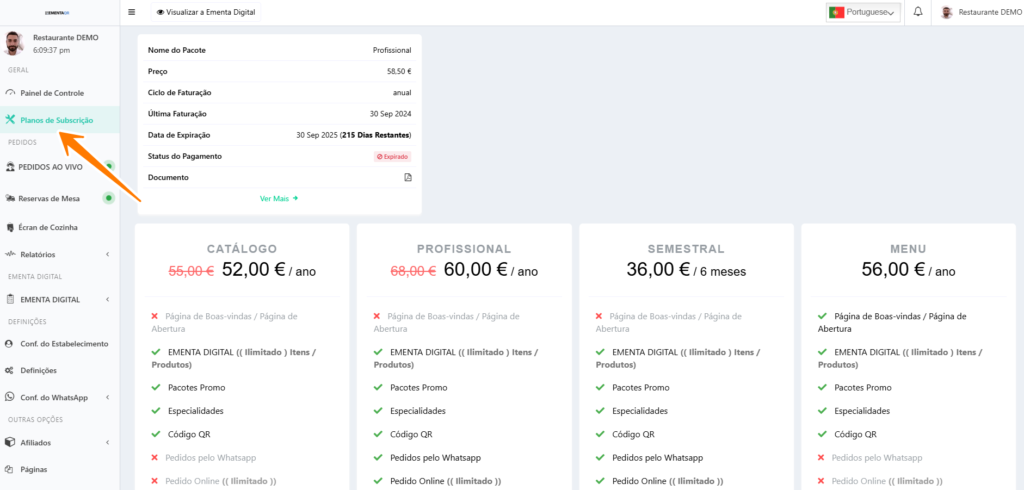
Task: Open Conf. do Estabelecimento menu item
Action: [64, 343]
